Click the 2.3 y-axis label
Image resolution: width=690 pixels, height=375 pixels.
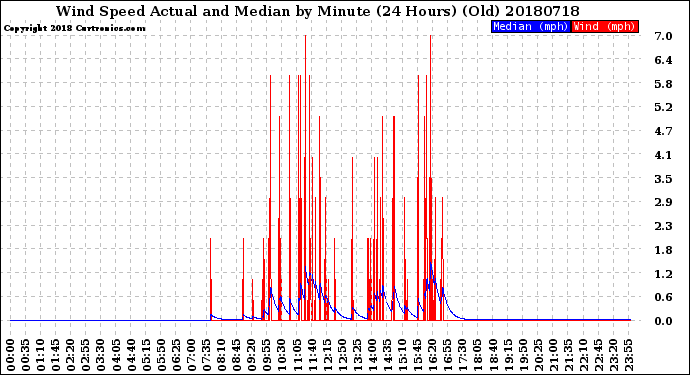click(x=663, y=226)
